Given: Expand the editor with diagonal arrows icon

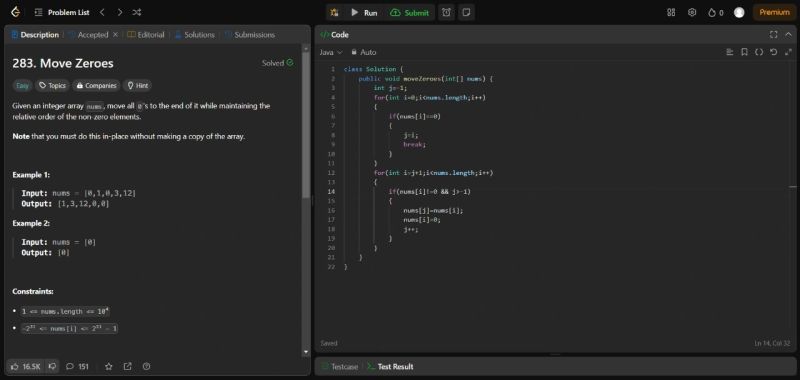Looking at the screenshot, I should (x=788, y=52).
